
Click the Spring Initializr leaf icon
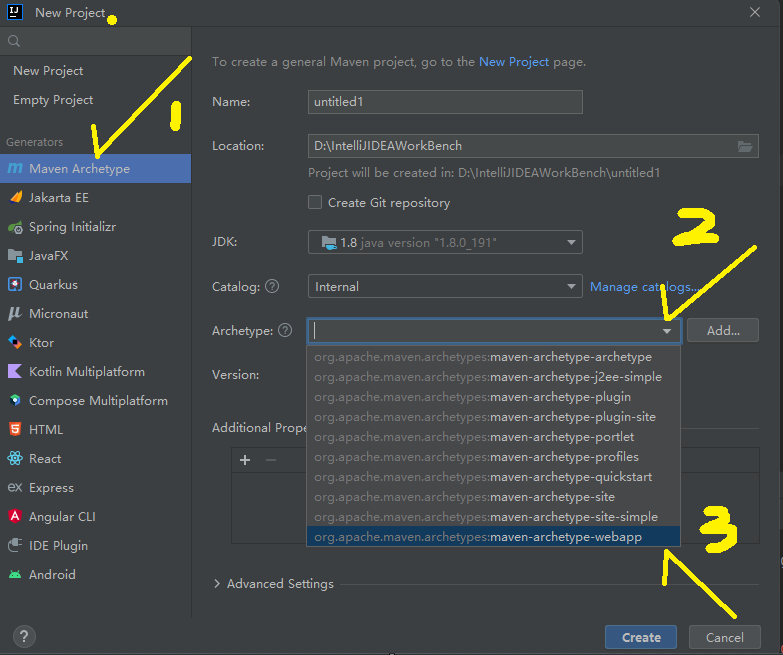(15, 227)
